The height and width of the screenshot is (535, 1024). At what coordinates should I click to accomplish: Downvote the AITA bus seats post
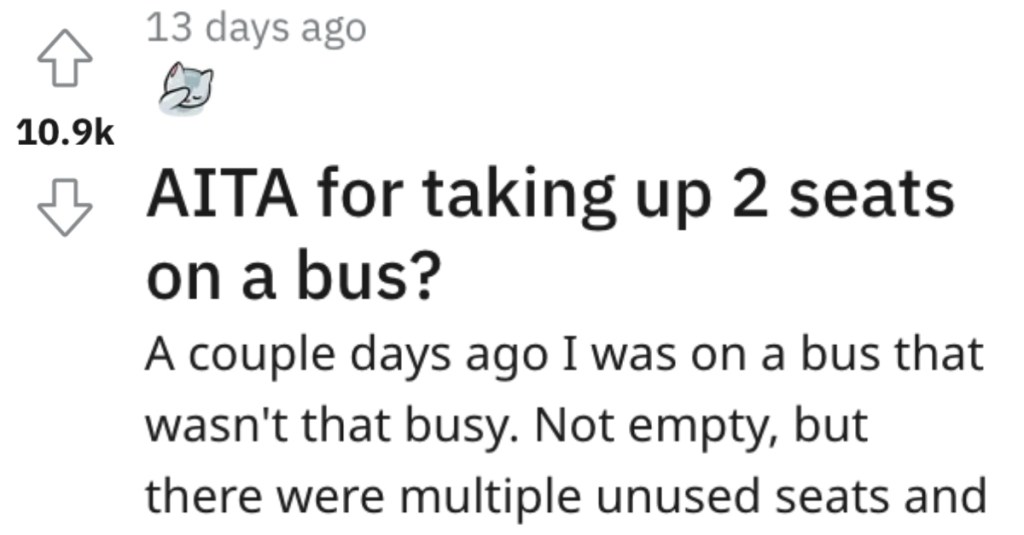64,207
